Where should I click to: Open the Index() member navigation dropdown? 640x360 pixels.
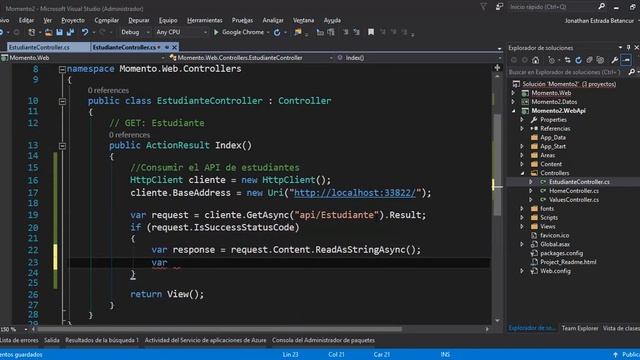pos(499,58)
